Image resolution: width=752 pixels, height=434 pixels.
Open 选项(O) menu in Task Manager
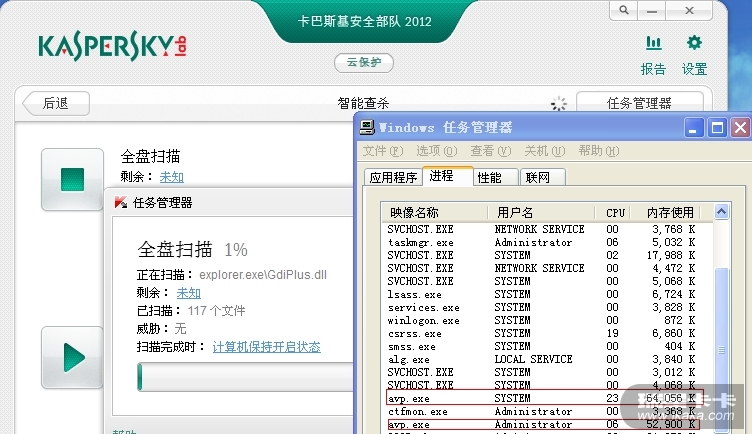click(x=437, y=151)
